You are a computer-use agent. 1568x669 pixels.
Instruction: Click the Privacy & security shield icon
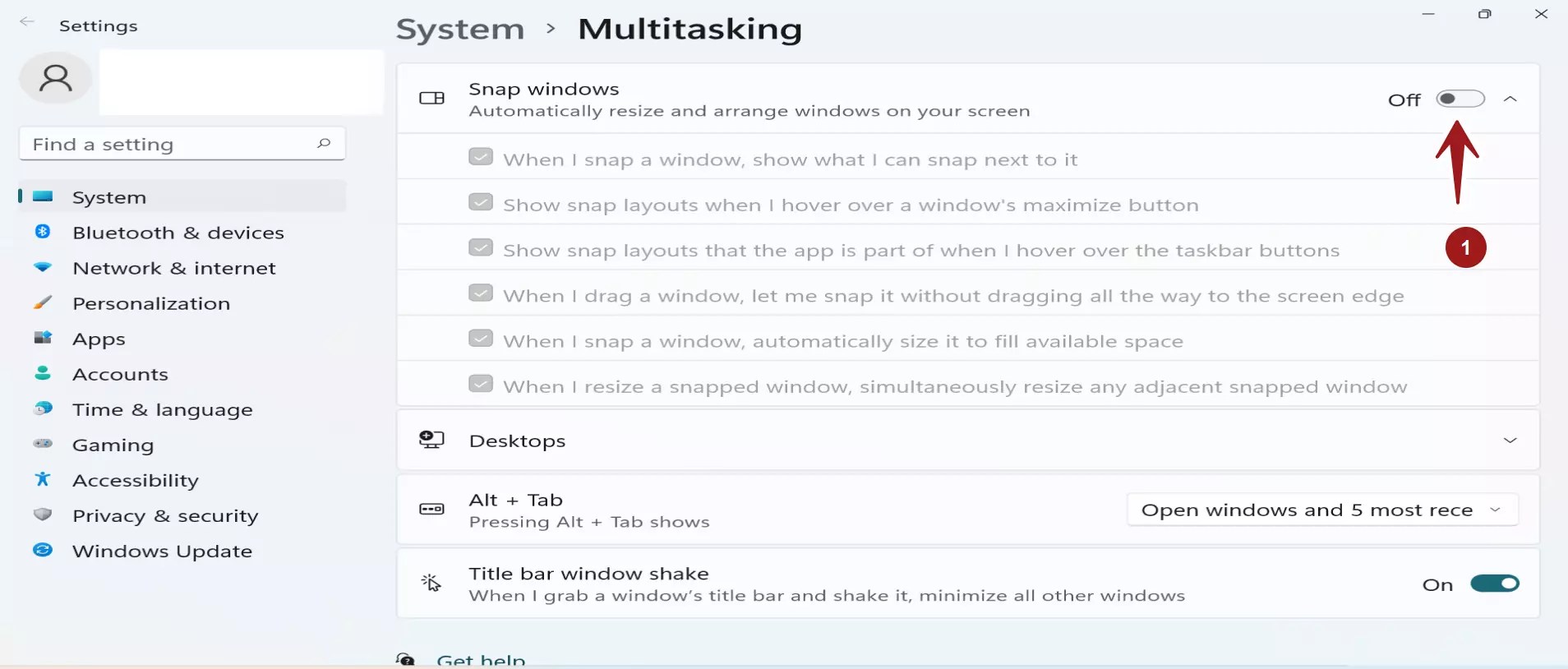pyautogui.click(x=43, y=514)
